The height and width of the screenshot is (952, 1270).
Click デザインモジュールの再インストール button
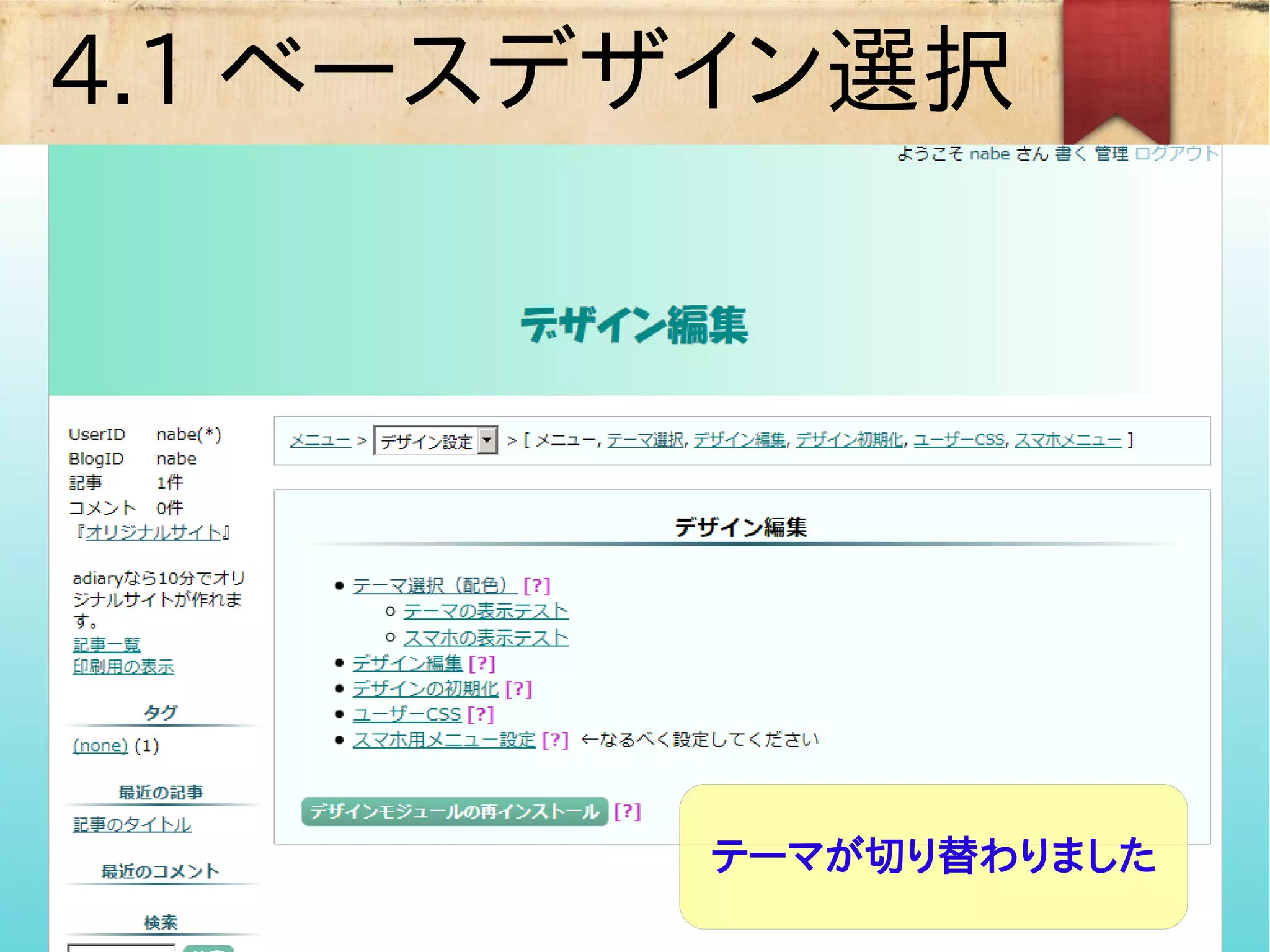tap(455, 811)
